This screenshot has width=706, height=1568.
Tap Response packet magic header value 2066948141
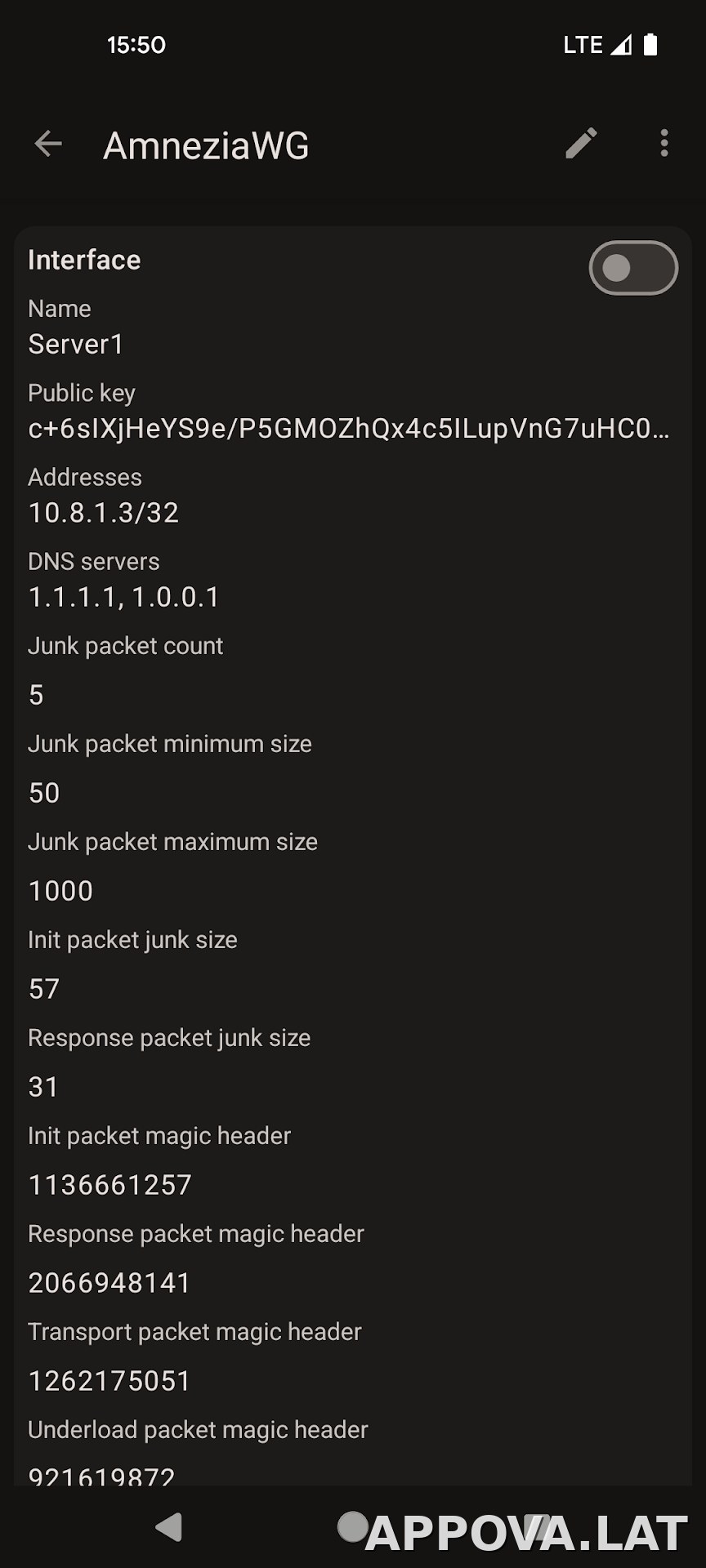coord(109,1283)
